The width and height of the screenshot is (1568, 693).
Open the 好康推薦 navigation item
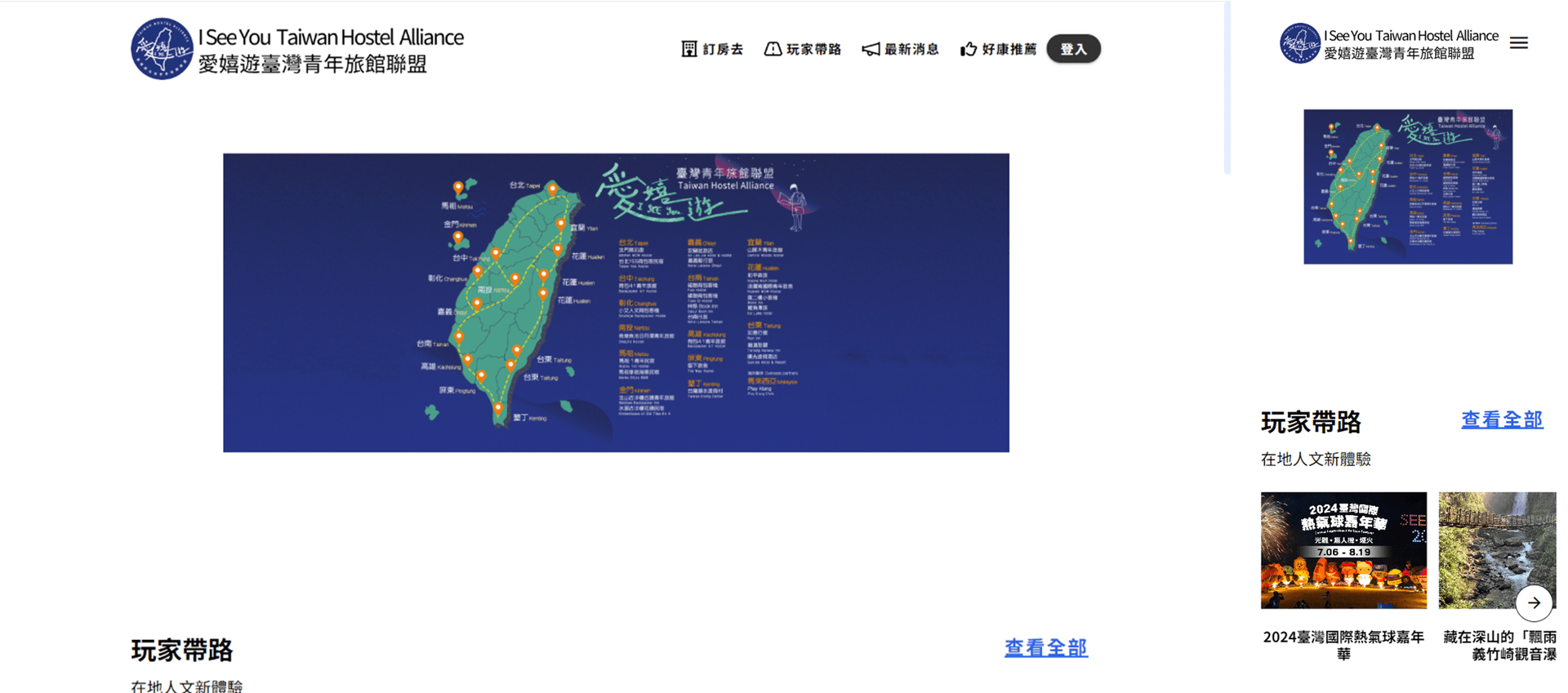click(x=999, y=49)
